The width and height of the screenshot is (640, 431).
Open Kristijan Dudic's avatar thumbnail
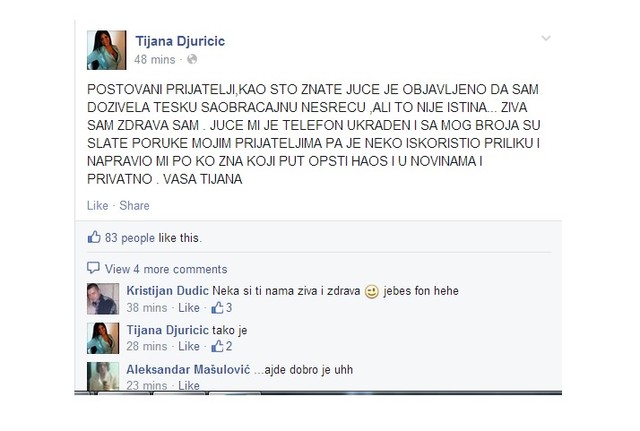point(103,299)
